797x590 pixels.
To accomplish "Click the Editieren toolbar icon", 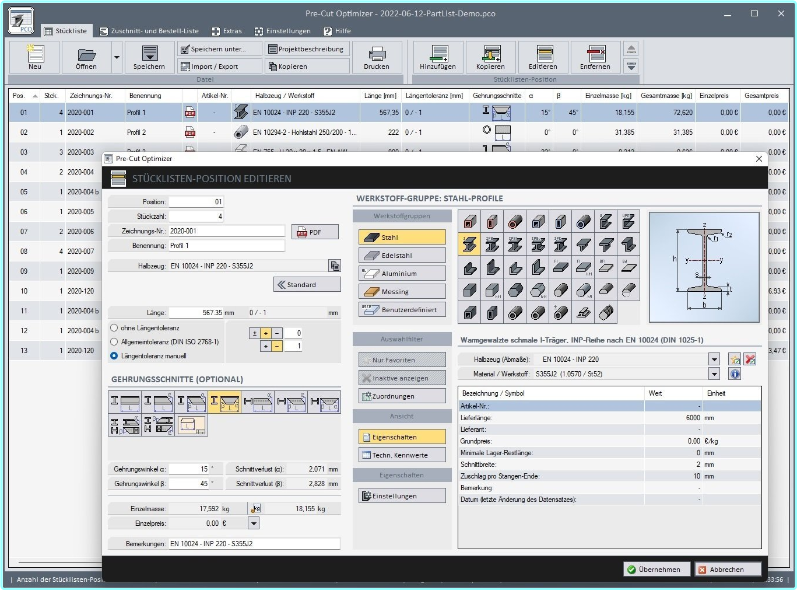I will click(543, 57).
